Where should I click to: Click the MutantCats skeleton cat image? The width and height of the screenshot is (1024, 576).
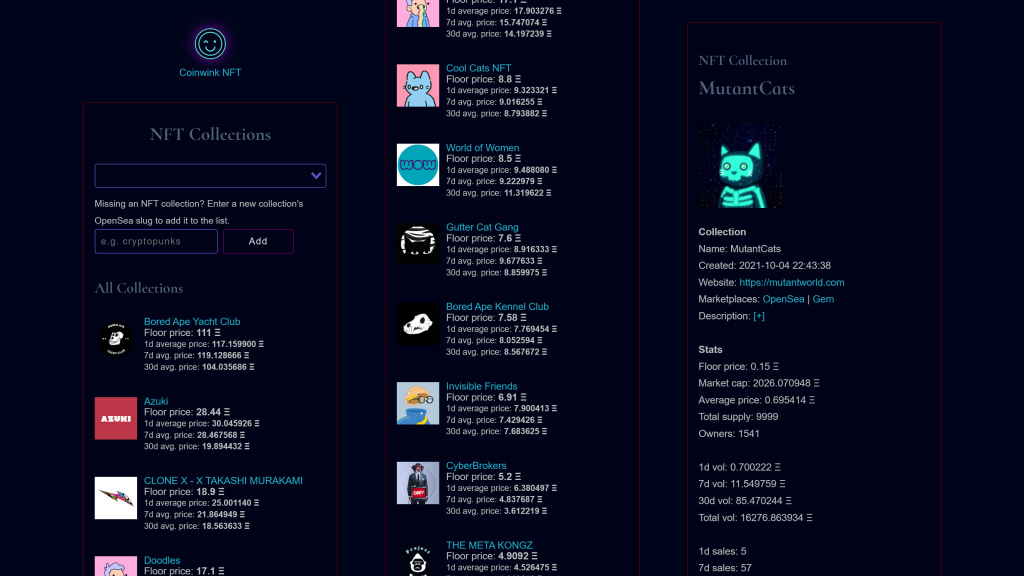(740, 166)
